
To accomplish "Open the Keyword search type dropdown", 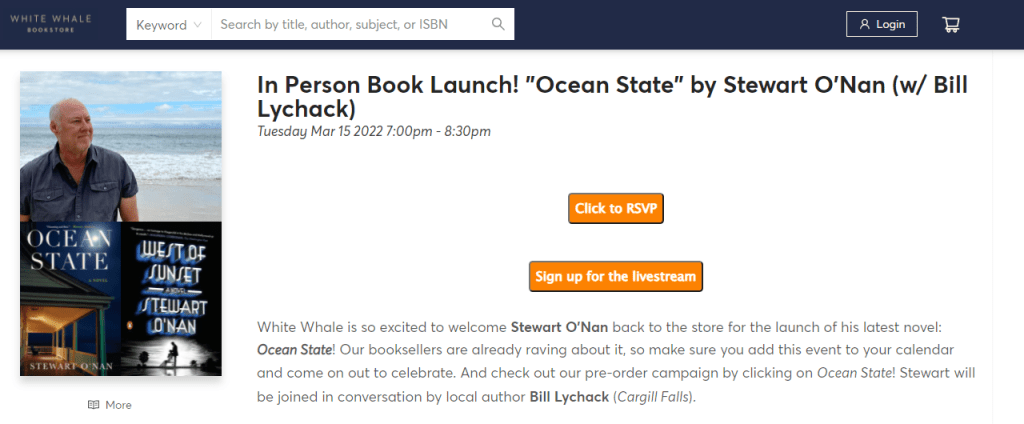I will [x=168, y=25].
